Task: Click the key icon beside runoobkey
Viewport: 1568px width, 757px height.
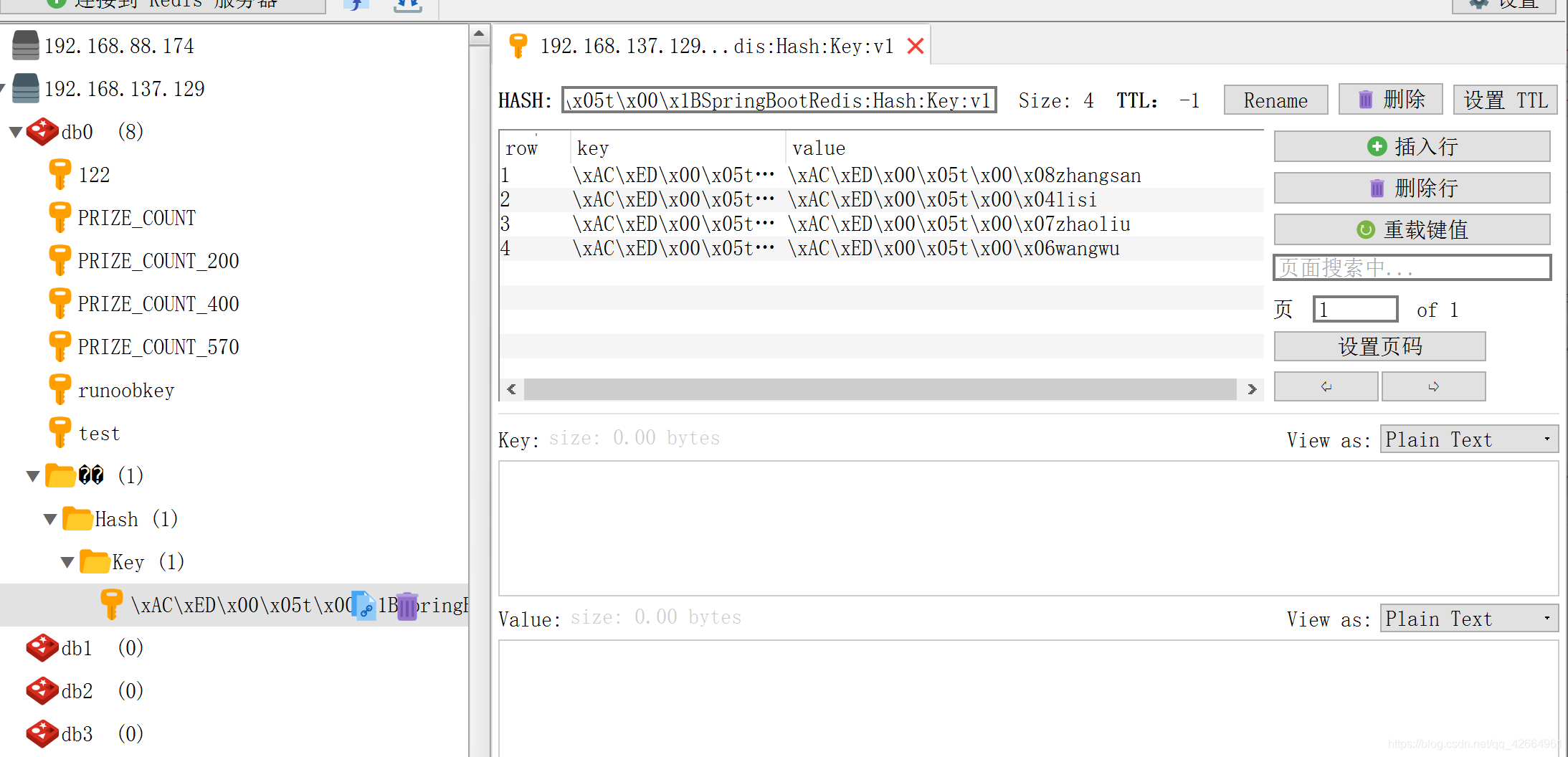Action: (x=60, y=389)
